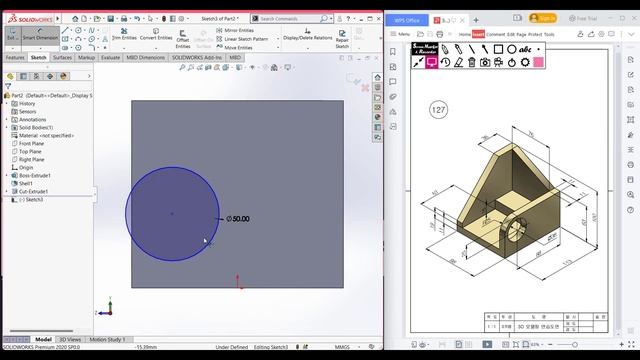Expand the Boss-Extrude1 feature node
This screenshot has height=360, width=640.
(x=7, y=176)
